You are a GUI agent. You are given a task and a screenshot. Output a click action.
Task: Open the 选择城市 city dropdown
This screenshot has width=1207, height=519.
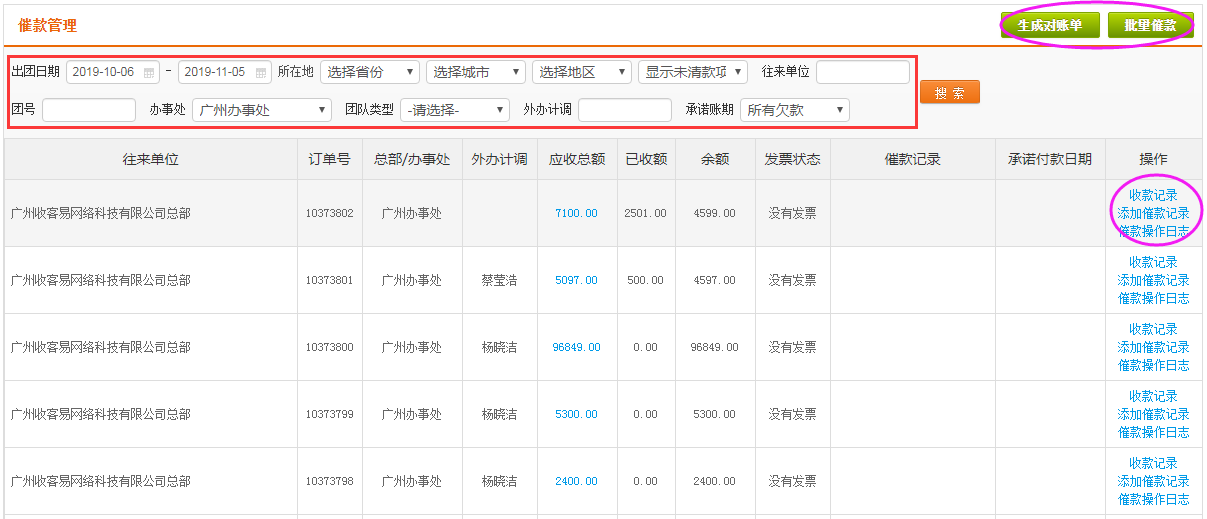pyautogui.click(x=475, y=72)
